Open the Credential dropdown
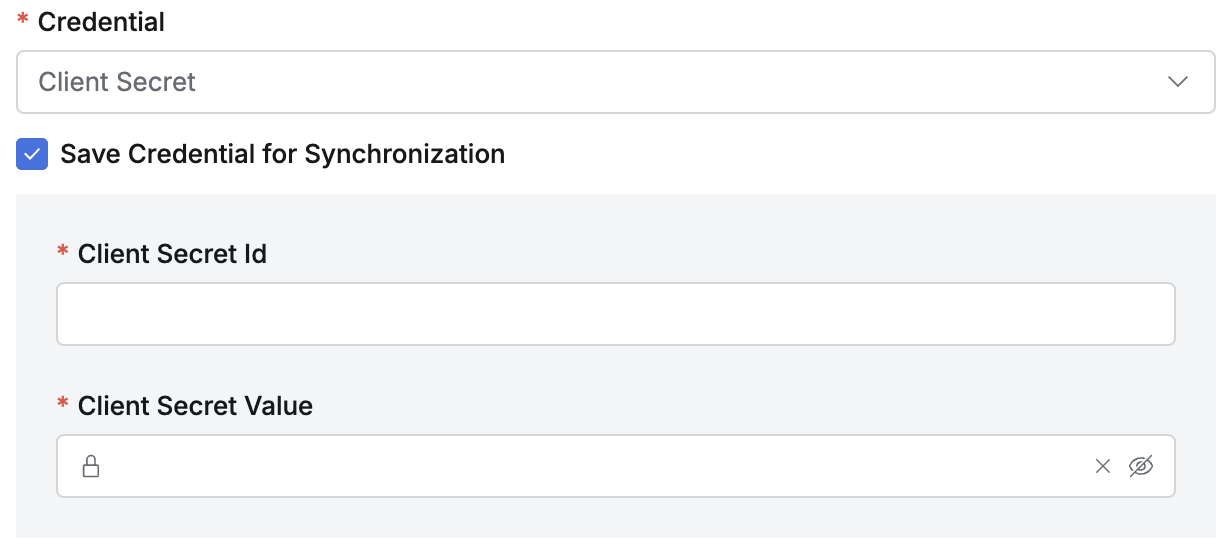The height and width of the screenshot is (554, 1230). click(600, 82)
